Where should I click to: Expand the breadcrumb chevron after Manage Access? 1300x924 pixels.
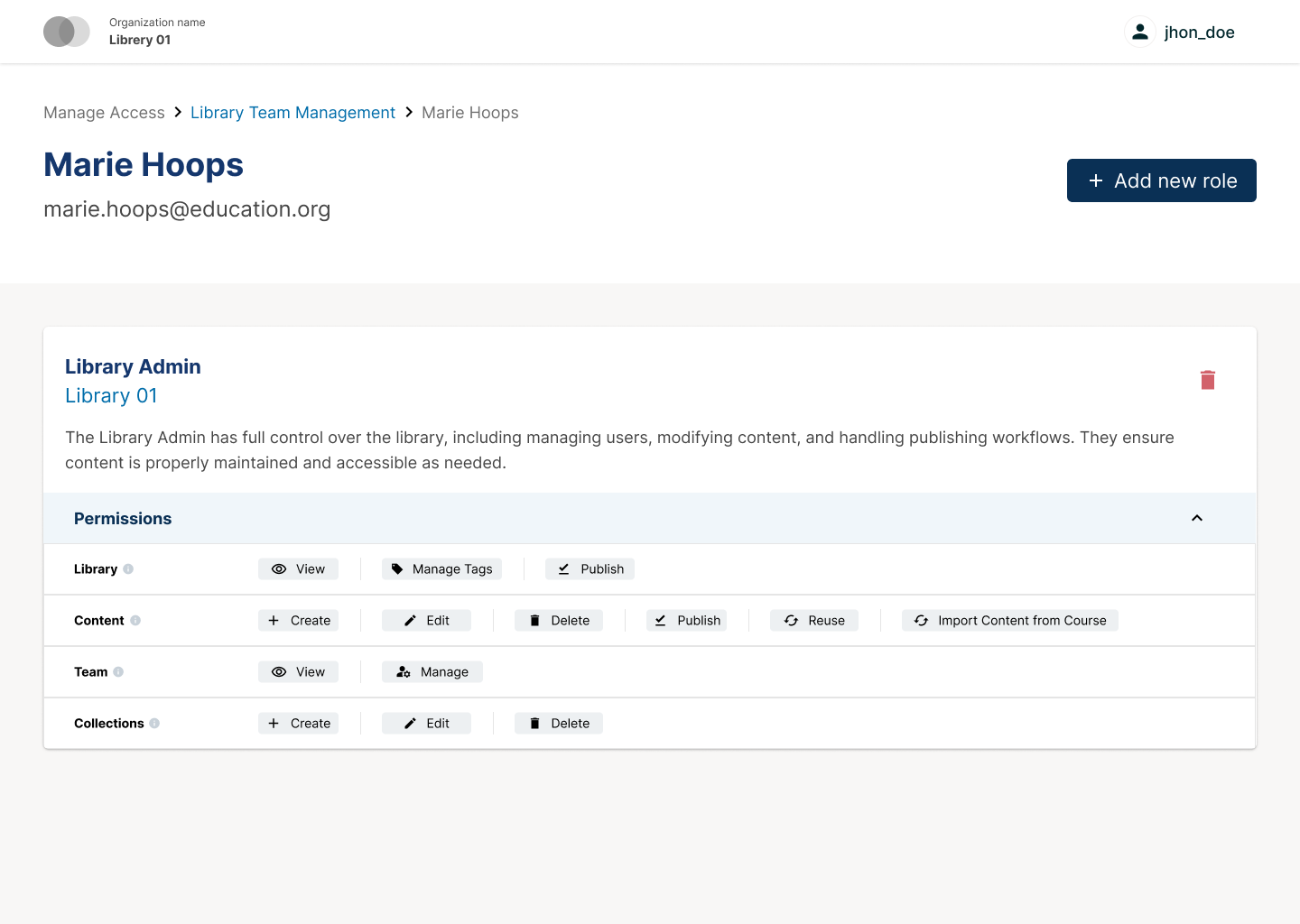click(177, 112)
